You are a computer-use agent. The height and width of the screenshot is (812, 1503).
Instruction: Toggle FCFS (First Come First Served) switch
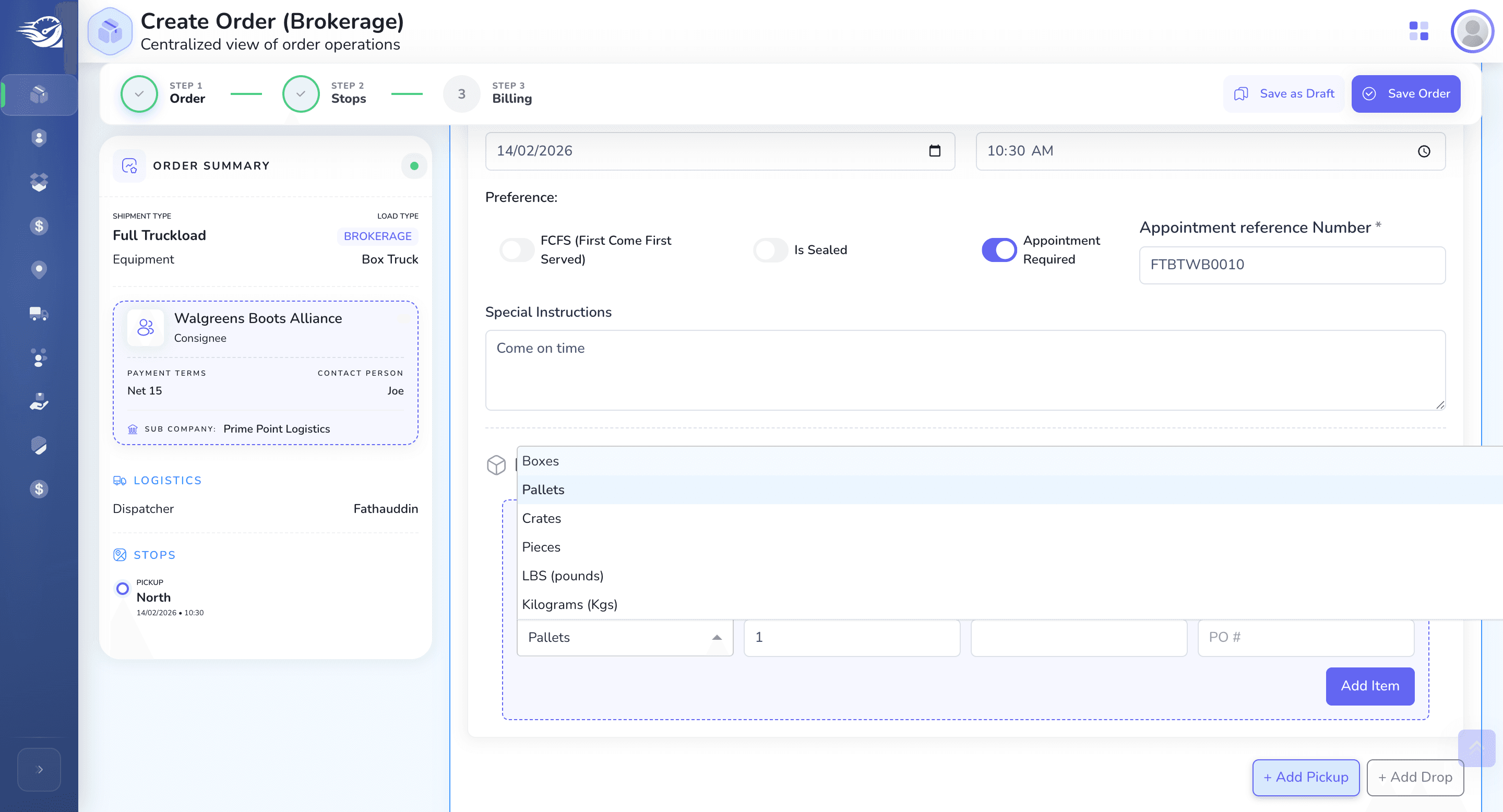(517, 249)
